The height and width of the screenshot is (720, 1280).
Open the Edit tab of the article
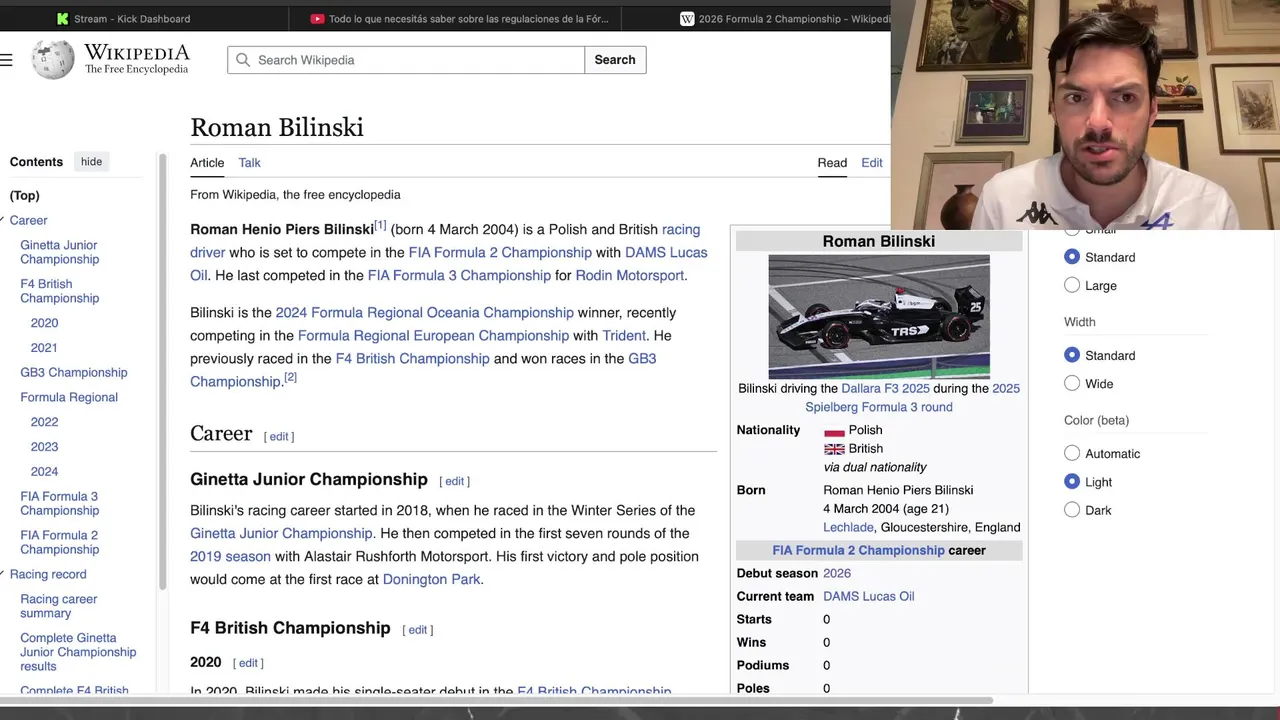click(x=872, y=163)
